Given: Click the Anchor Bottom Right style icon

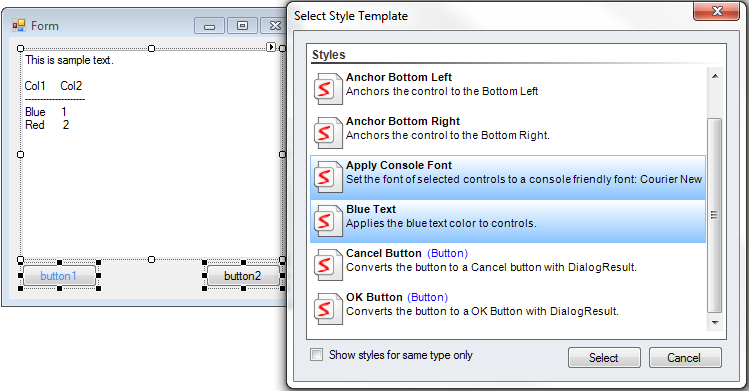Looking at the screenshot, I should coord(328,132).
